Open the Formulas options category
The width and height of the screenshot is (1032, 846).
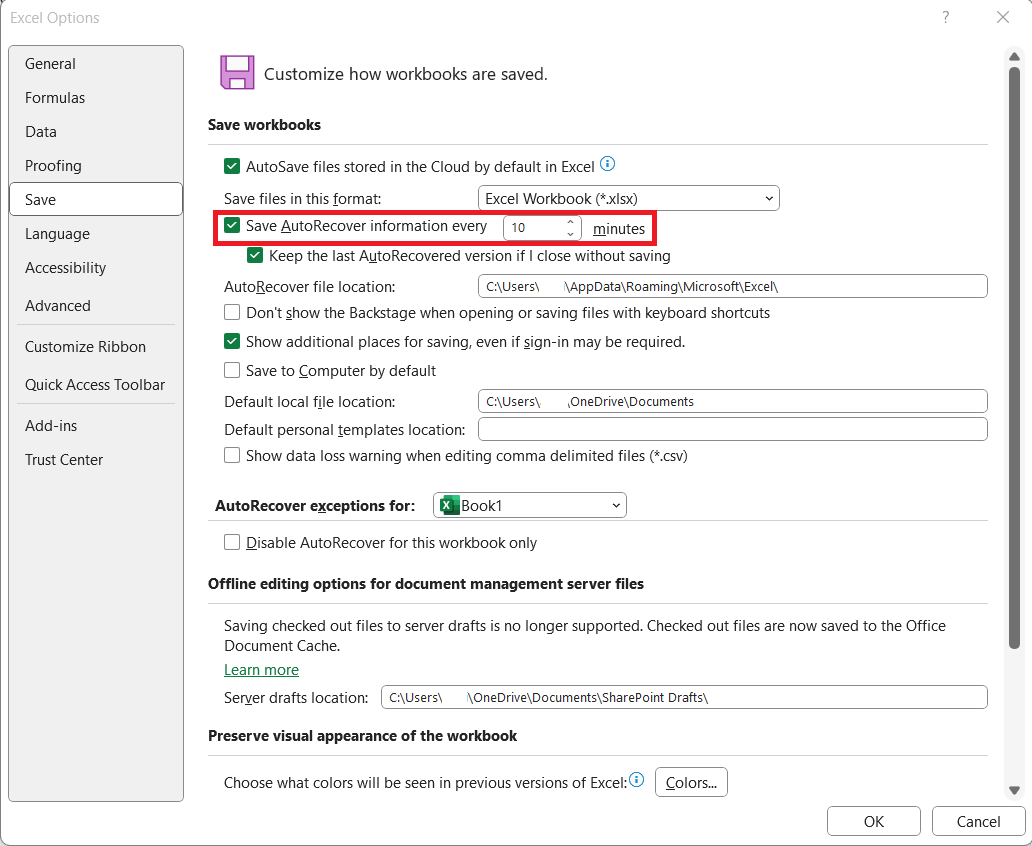click(x=96, y=98)
